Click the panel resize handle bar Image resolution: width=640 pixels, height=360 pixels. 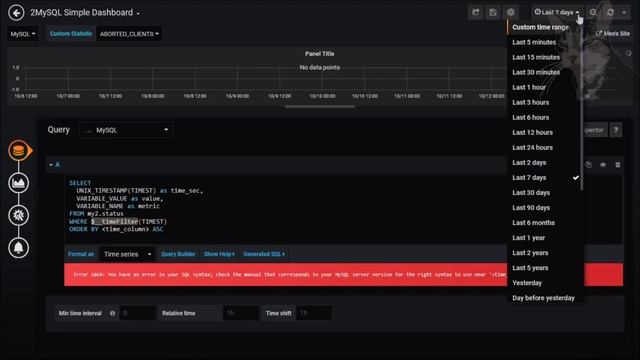(320, 107)
